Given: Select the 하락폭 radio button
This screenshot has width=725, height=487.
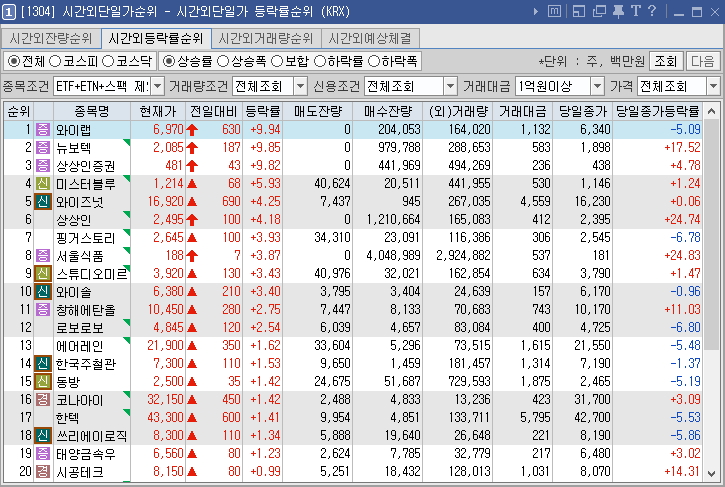Looking at the screenshot, I should (x=374, y=61).
